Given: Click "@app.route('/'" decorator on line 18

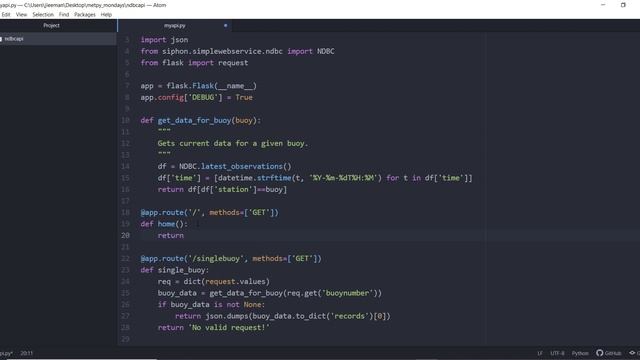Looking at the screenshot, I should (171, 212).
